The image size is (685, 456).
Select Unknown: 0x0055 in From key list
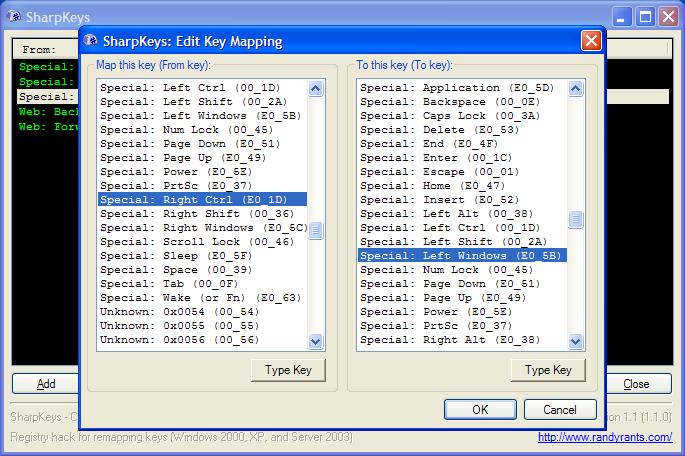pyautogui.click(x=202, y=325)
